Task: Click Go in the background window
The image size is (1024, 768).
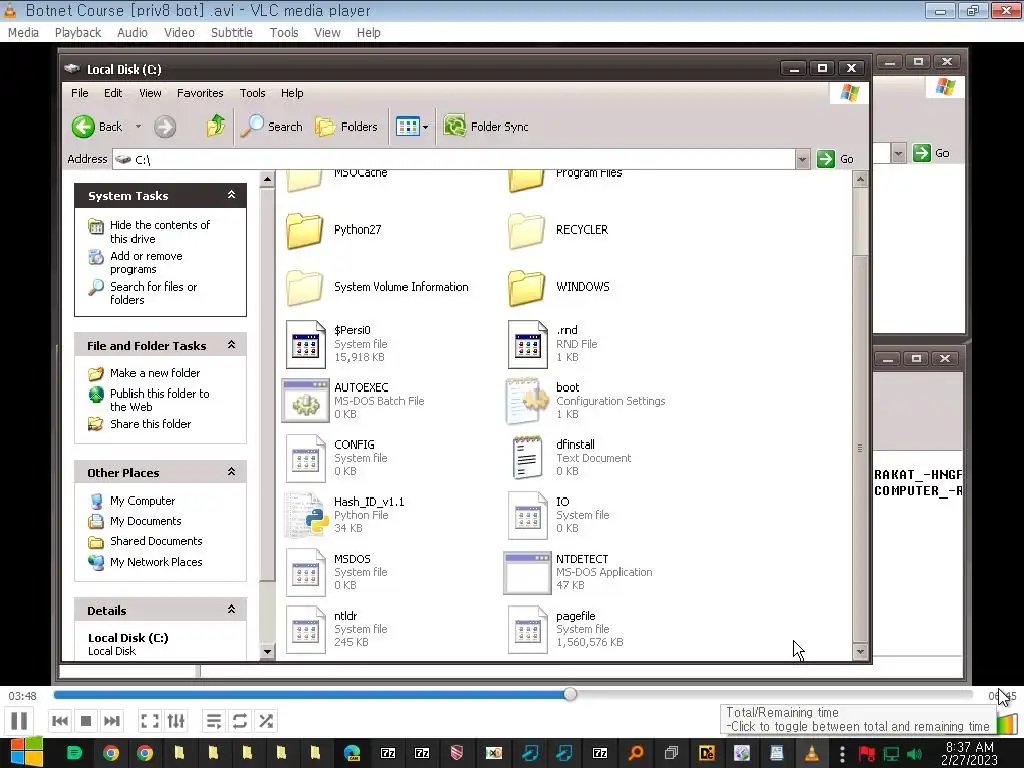Action: pyautogui.click(x=931, y=153)
